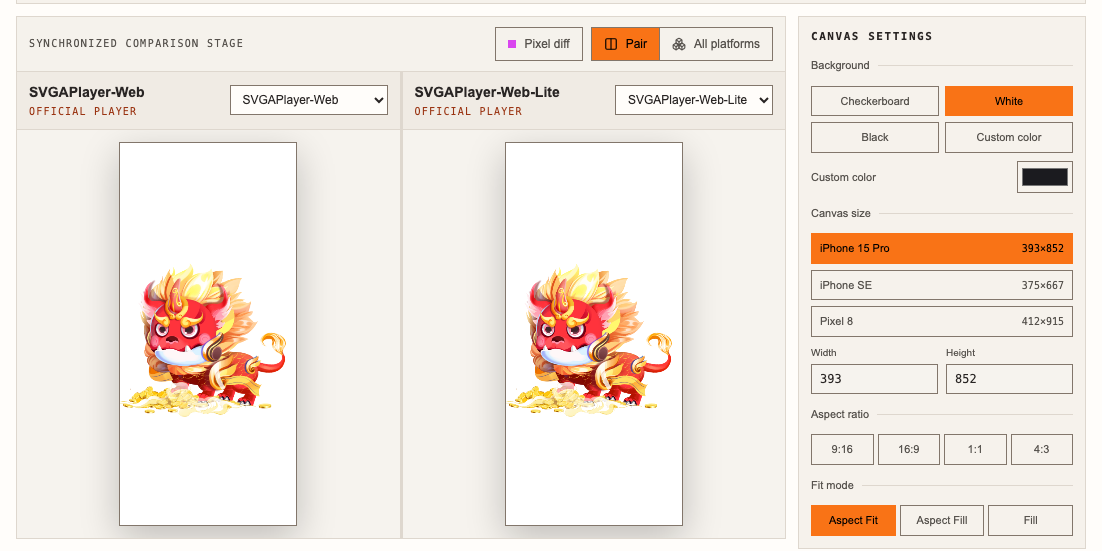Toggle the Pixel diff button

coord(540,44)
